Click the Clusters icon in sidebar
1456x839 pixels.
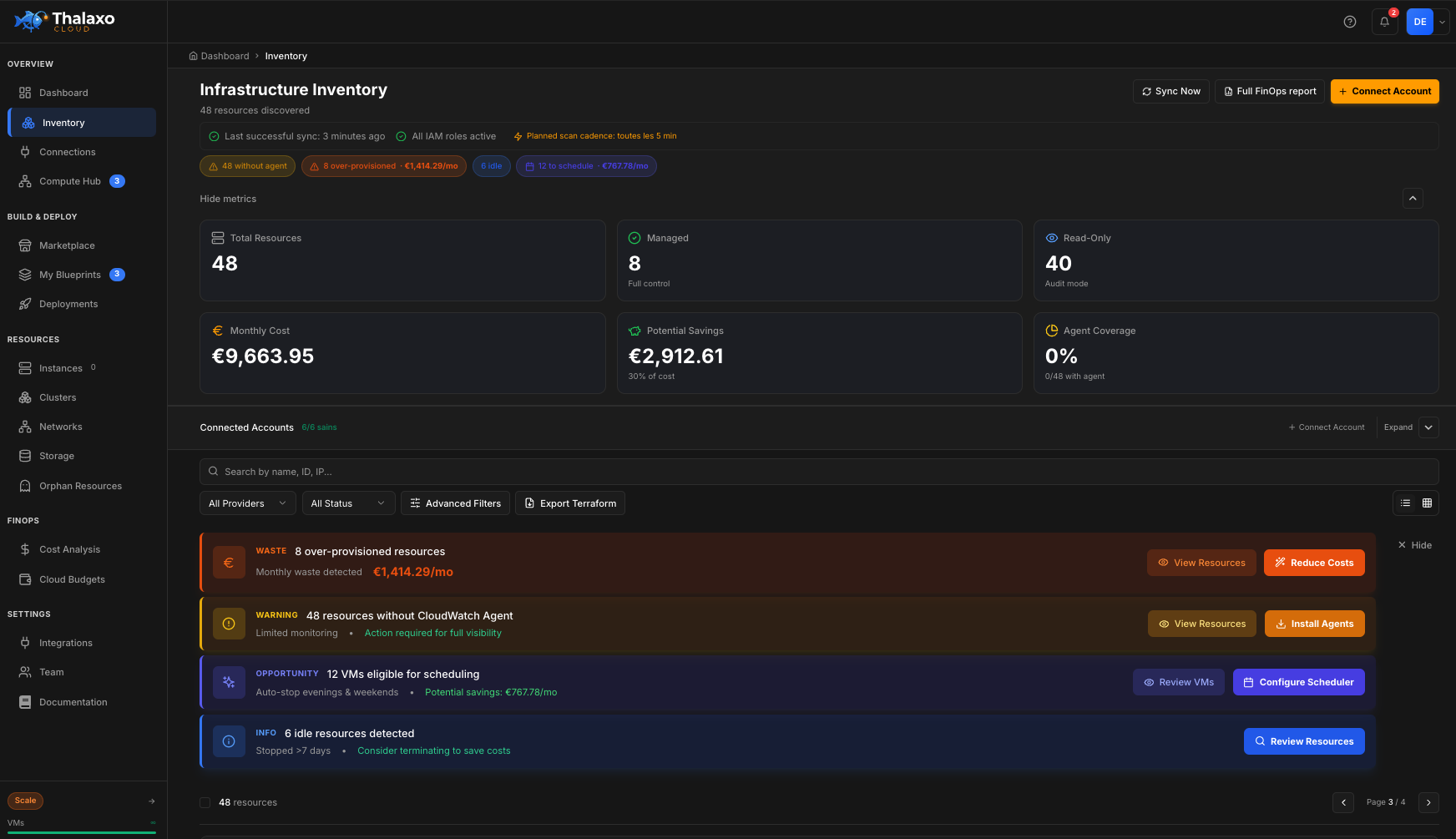[25, 397]
